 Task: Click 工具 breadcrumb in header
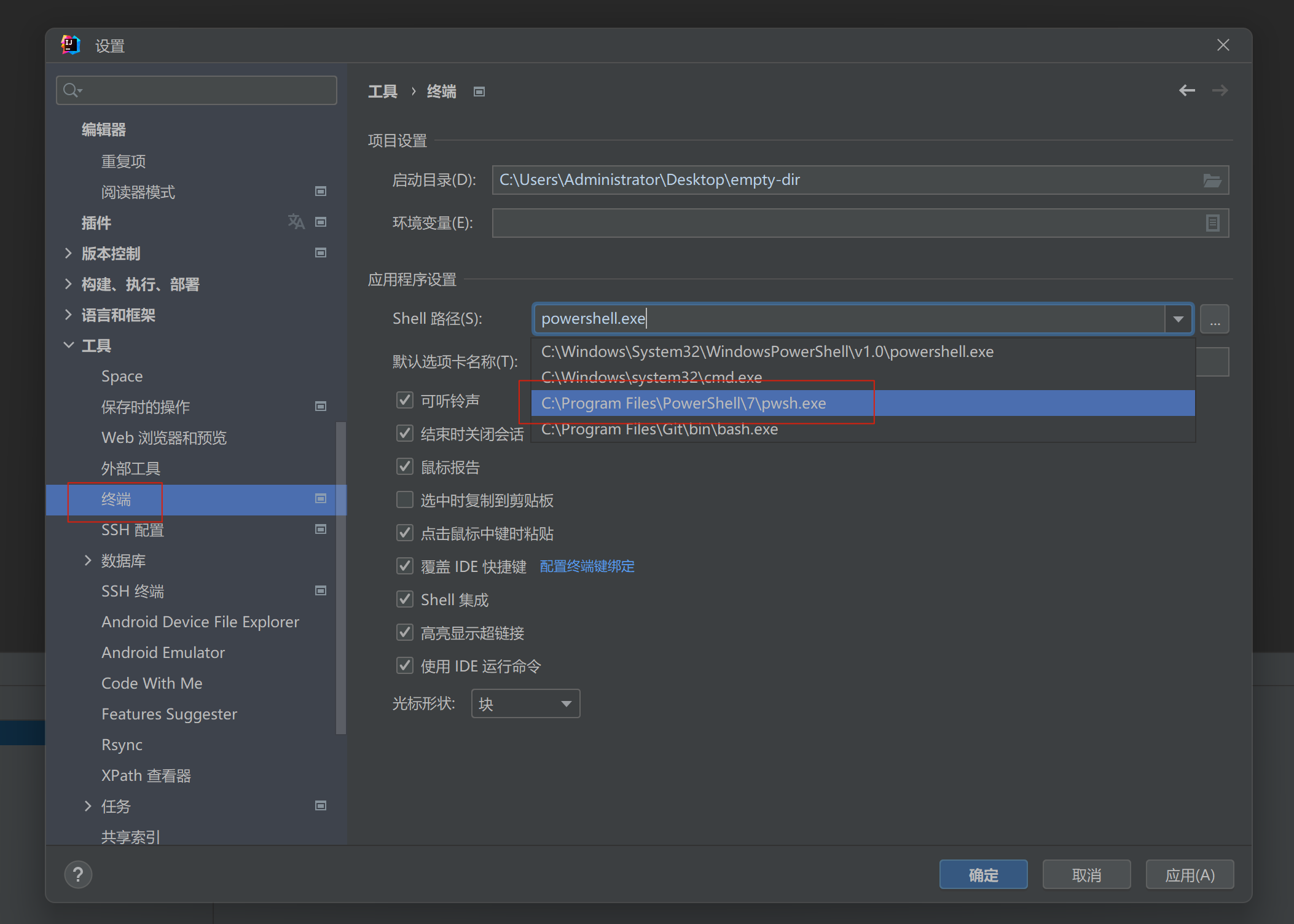click(382, 92)
